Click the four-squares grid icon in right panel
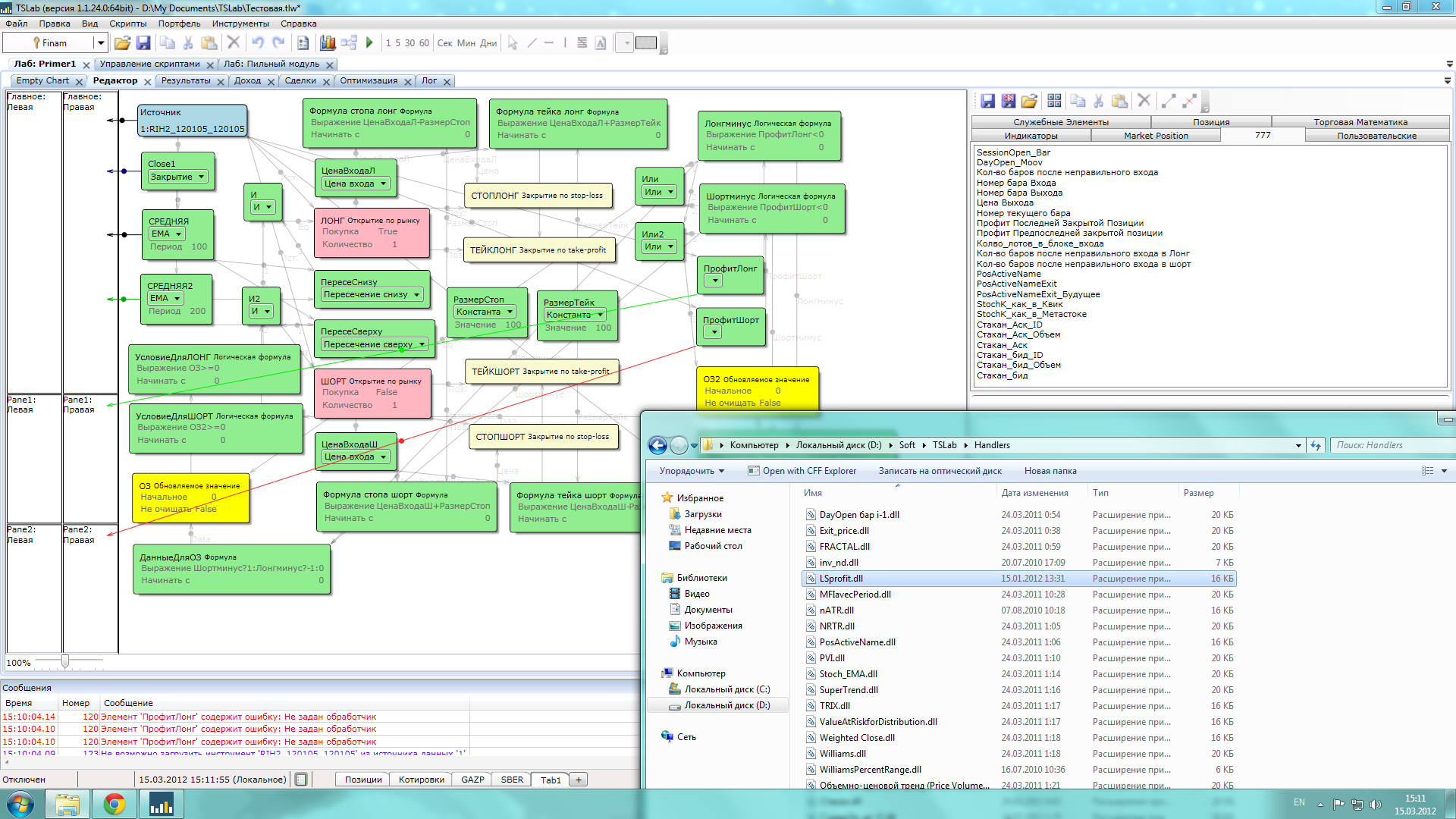This screenshot has height=819, width=1456. click(x=1054, y=101)
